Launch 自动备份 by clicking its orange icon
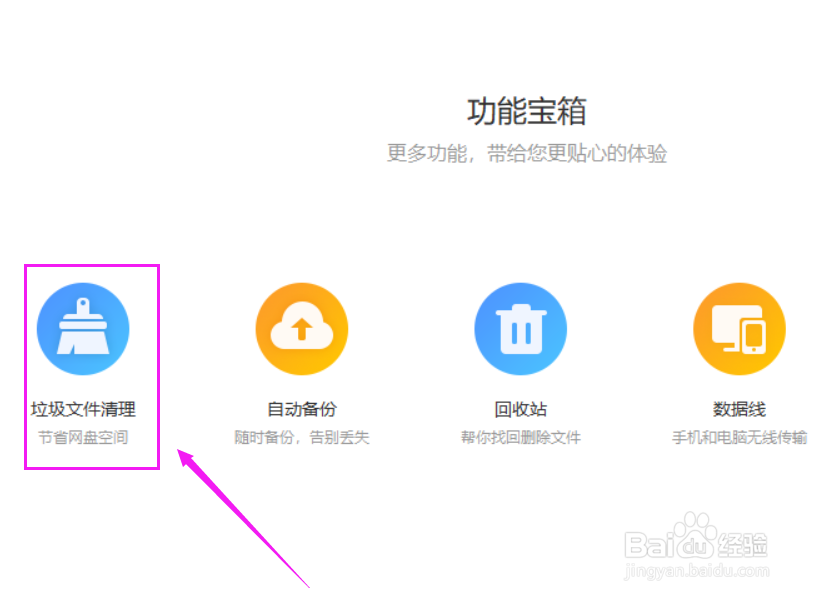814x599 pixels. click(x=301, y=326)
